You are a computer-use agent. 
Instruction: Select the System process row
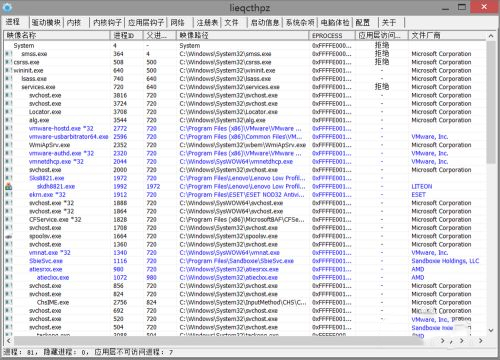(245, 46)
